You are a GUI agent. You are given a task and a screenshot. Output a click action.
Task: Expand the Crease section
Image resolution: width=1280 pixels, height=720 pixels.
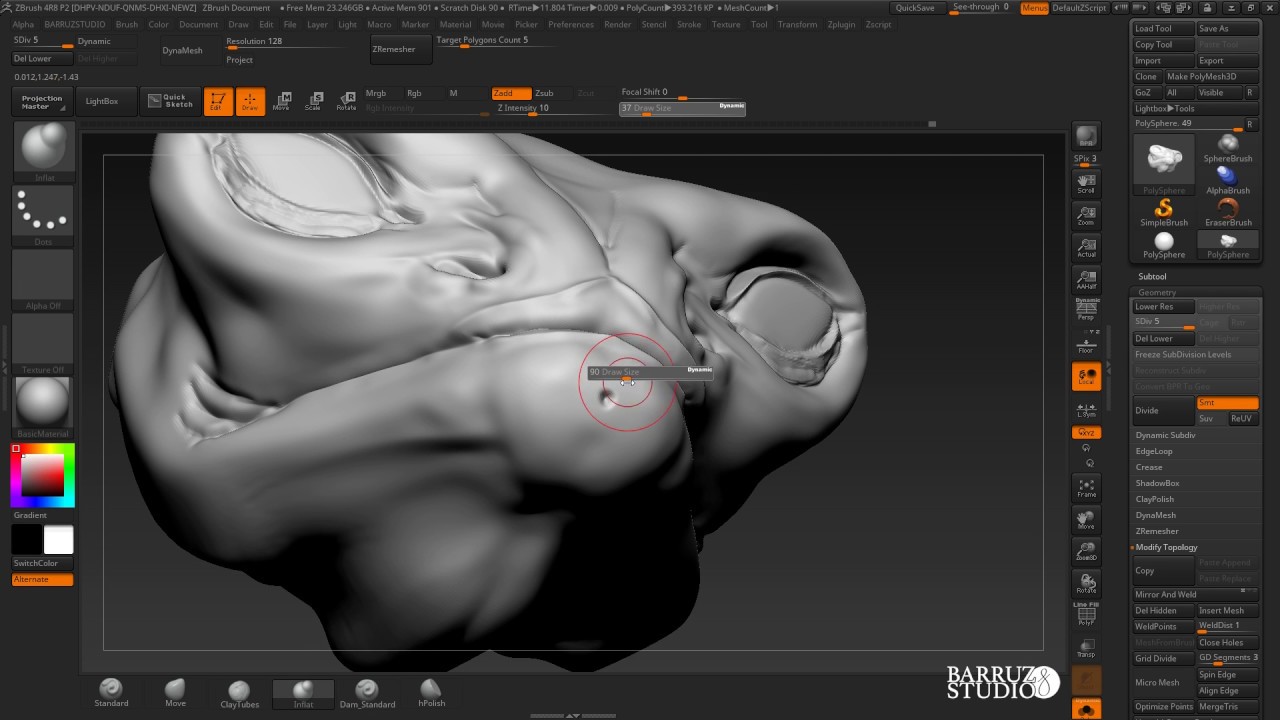1149,467
